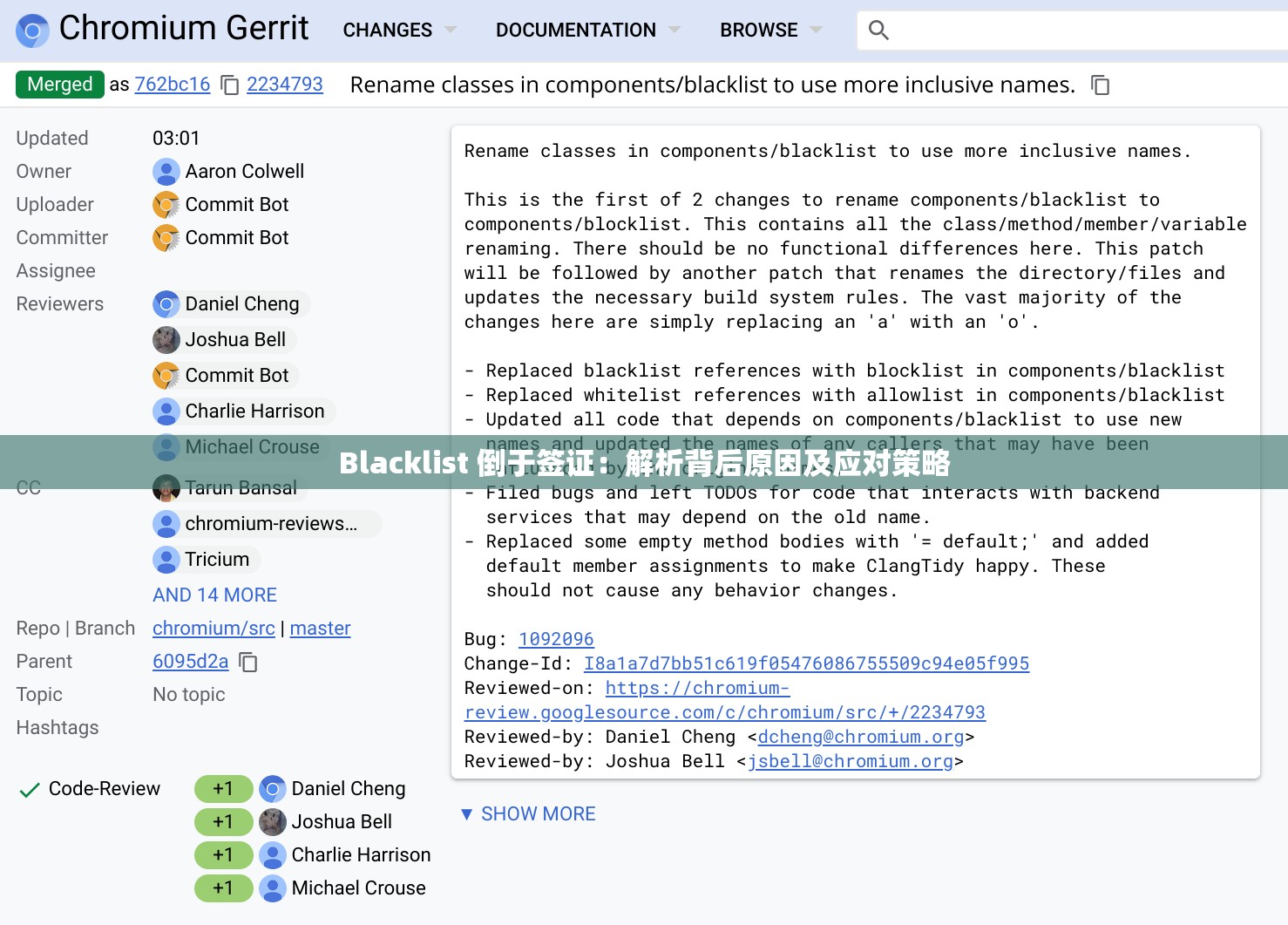
Task: Click Joshua Bell's email link
Action: point(851,761)
